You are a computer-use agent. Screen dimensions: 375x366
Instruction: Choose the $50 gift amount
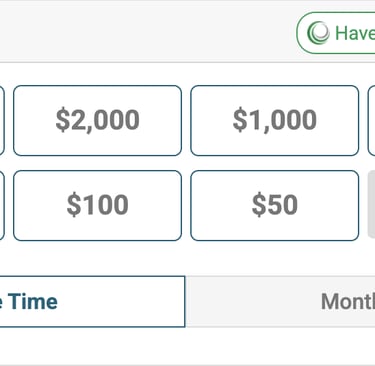[x=275, y=205]
